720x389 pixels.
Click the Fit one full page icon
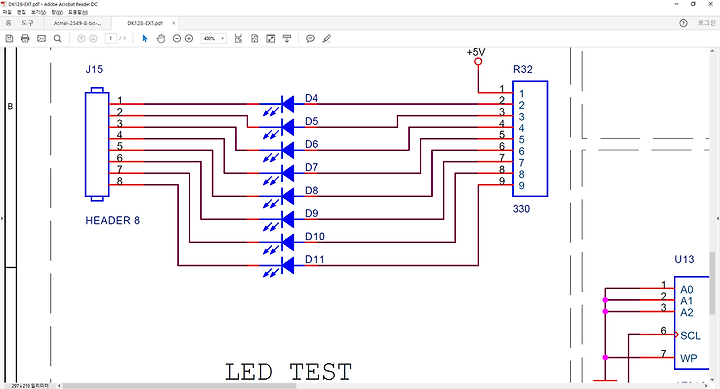(255, 39)
